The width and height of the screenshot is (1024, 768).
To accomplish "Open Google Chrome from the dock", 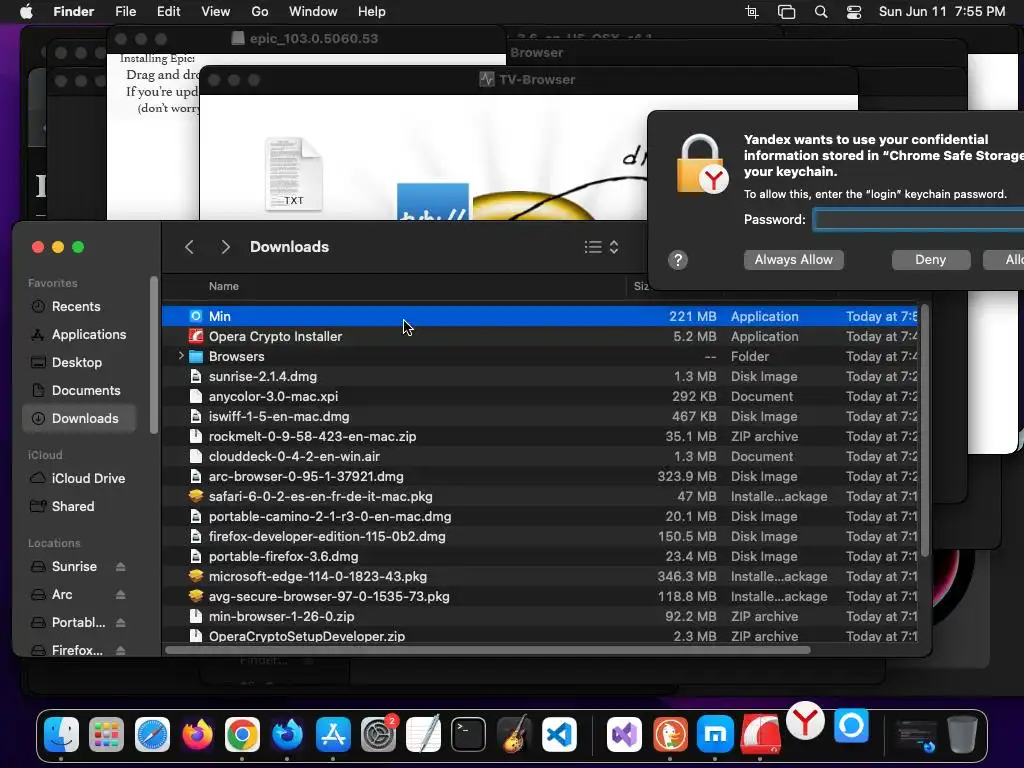I will (x=242, y=735).
